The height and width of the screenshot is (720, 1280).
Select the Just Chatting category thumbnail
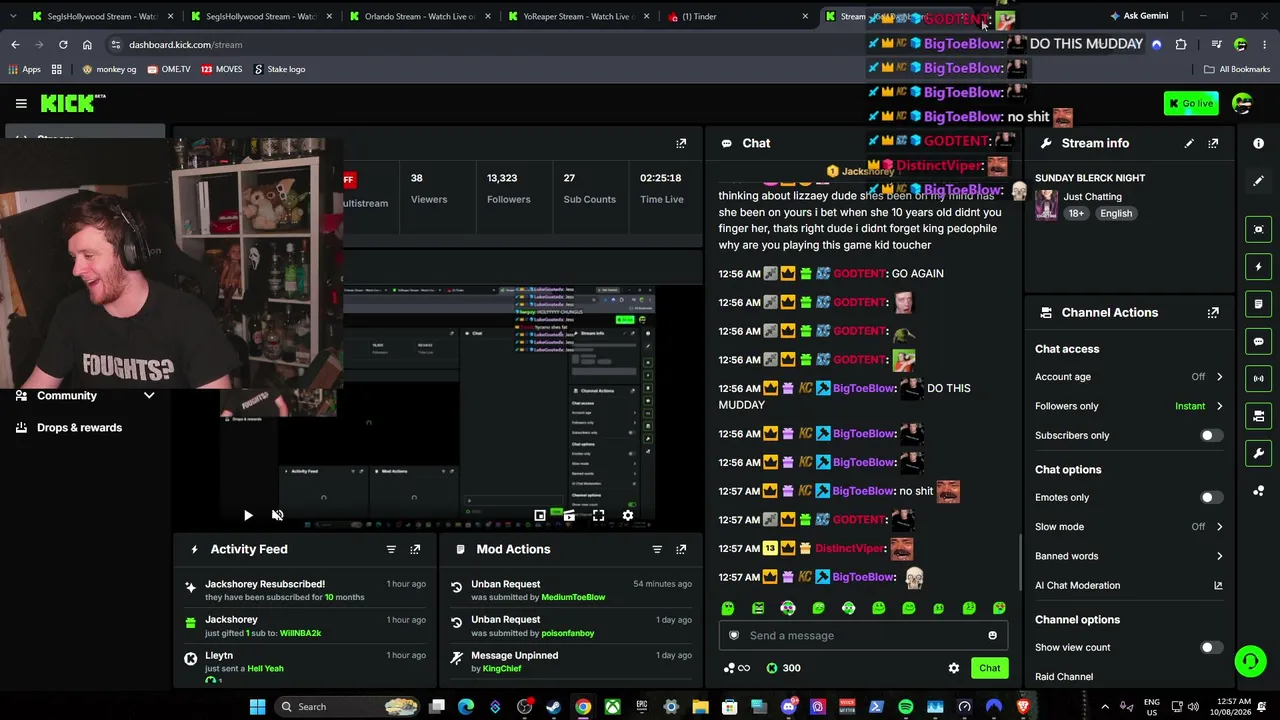pyautogui.click(x=1046, y=204)
